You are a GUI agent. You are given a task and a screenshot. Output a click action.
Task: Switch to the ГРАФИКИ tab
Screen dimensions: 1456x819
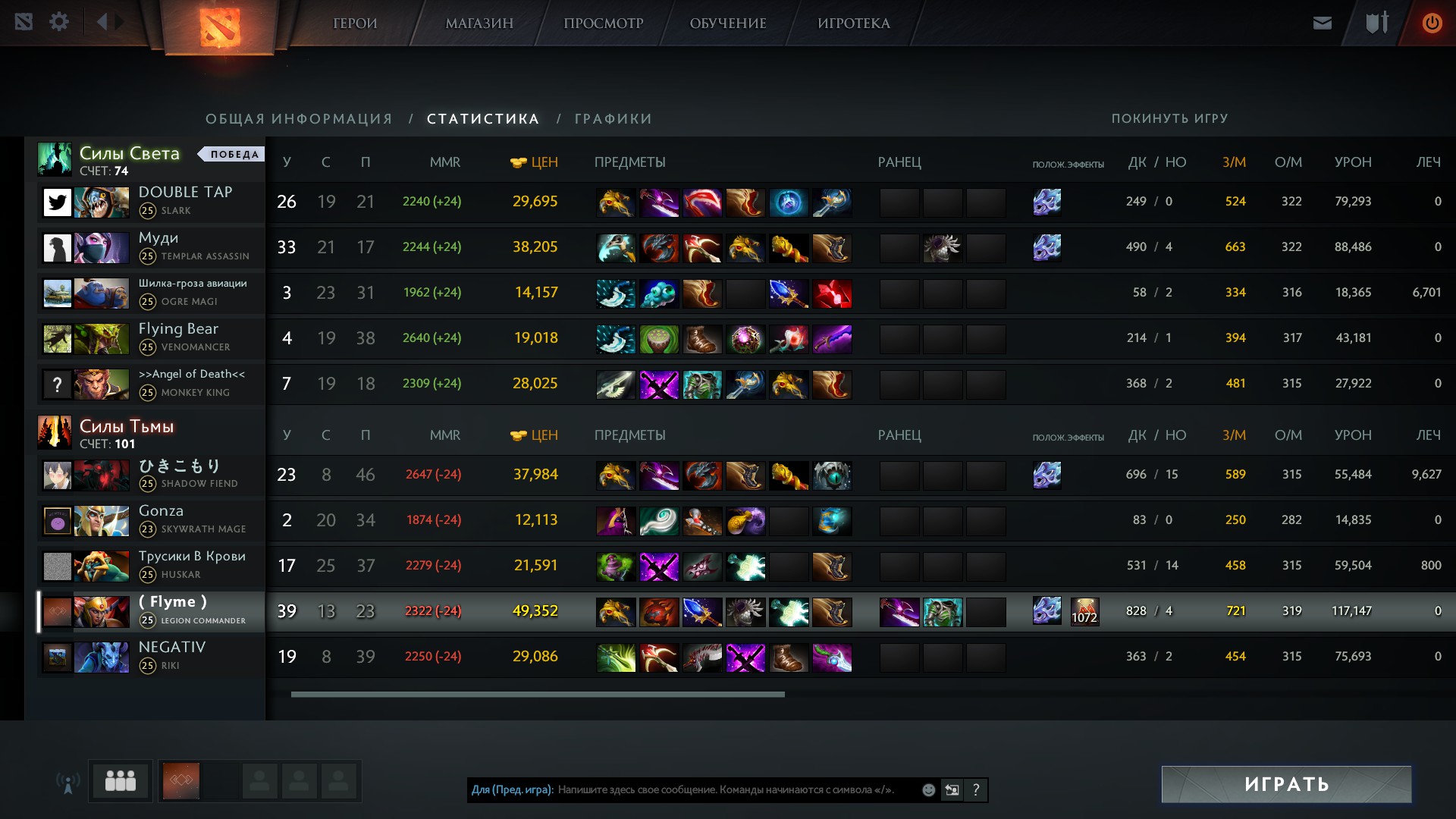pos(613,119)
